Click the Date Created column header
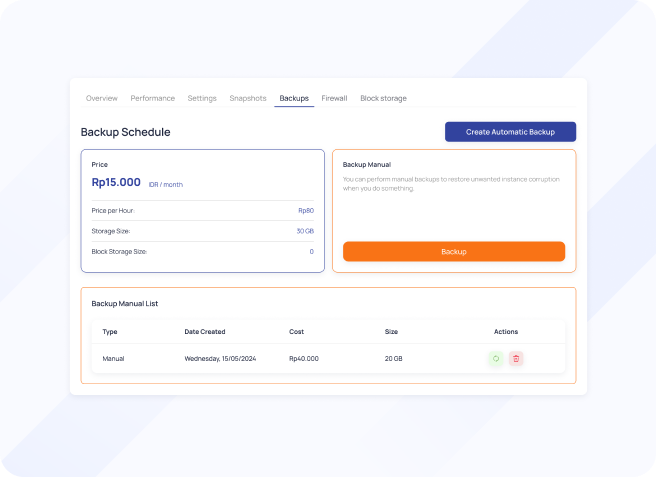The image size is (656, 477). pyautogui.click(x=205, y=332)
